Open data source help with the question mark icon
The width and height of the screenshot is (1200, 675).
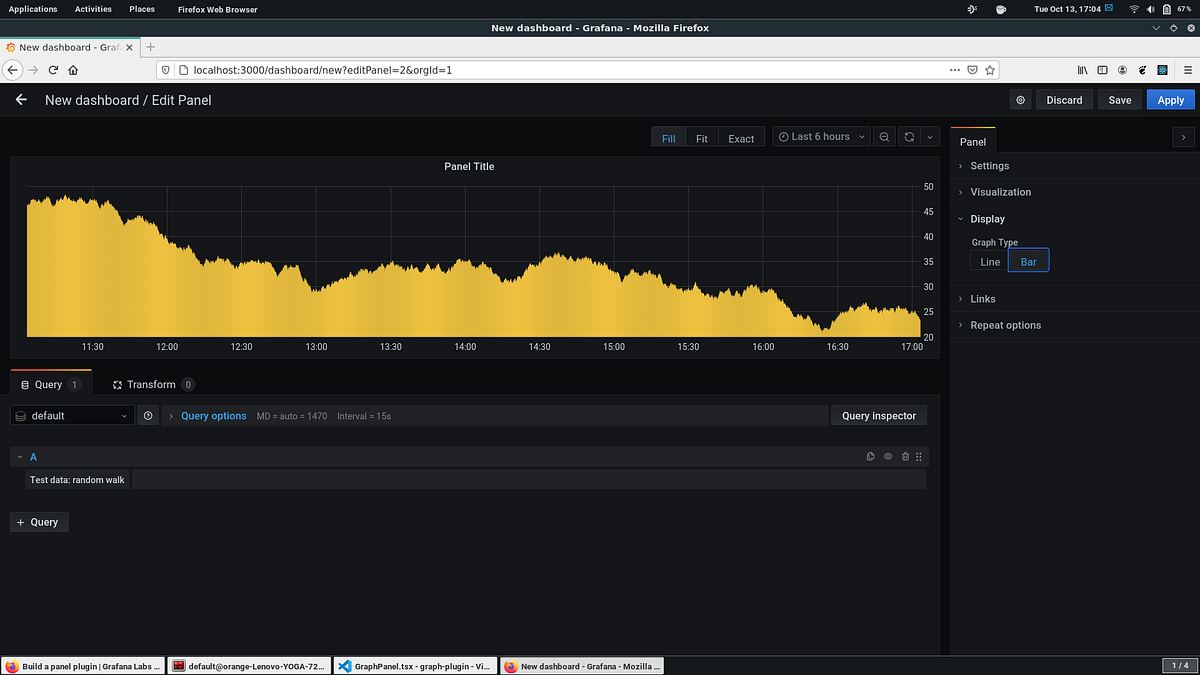148,415
